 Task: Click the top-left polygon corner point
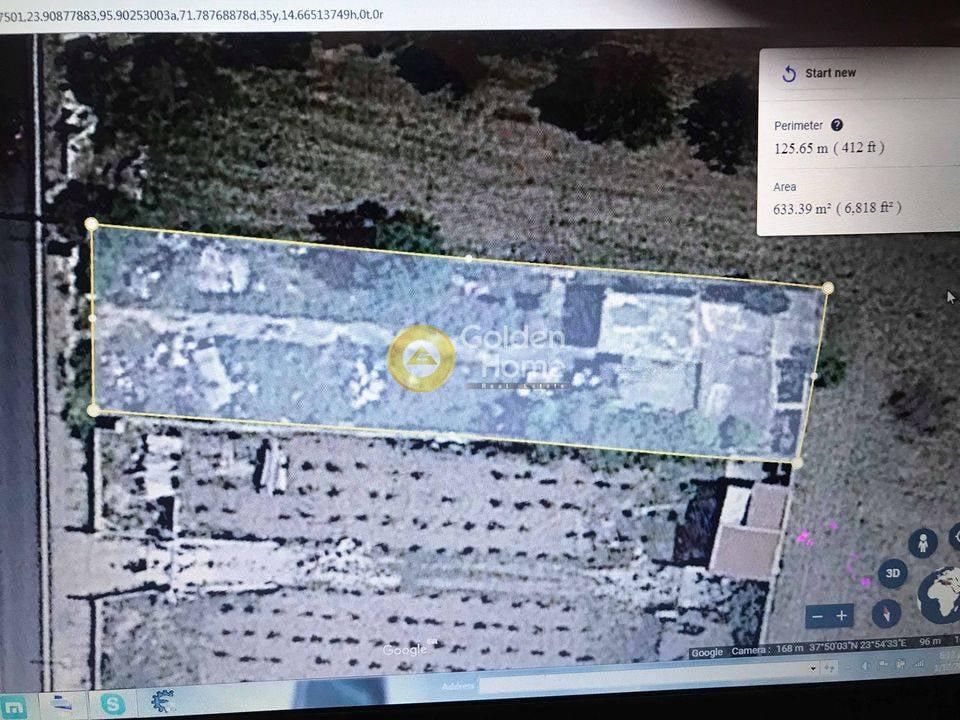92,224
